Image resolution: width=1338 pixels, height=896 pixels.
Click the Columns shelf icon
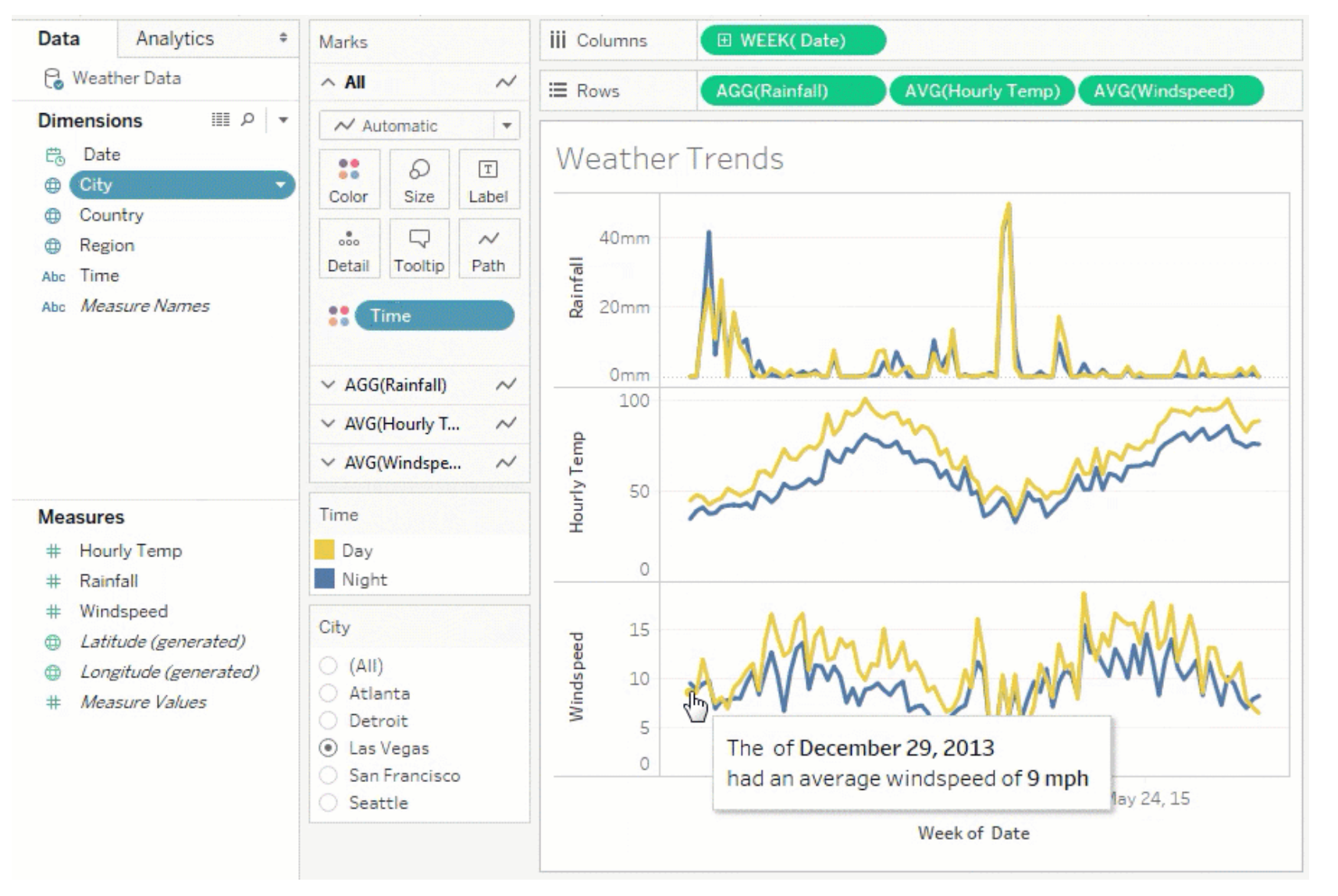557,41
